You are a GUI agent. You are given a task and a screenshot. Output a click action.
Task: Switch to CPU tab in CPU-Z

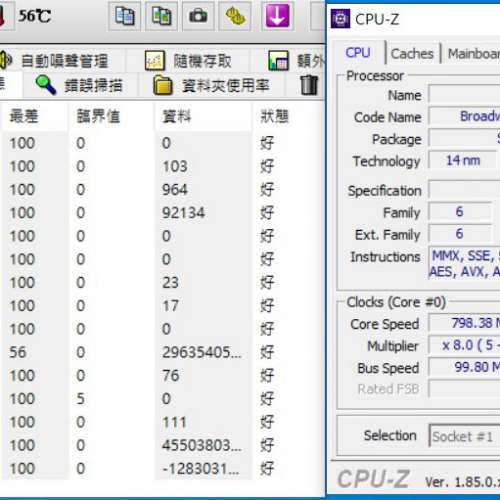tap(358, 53)
